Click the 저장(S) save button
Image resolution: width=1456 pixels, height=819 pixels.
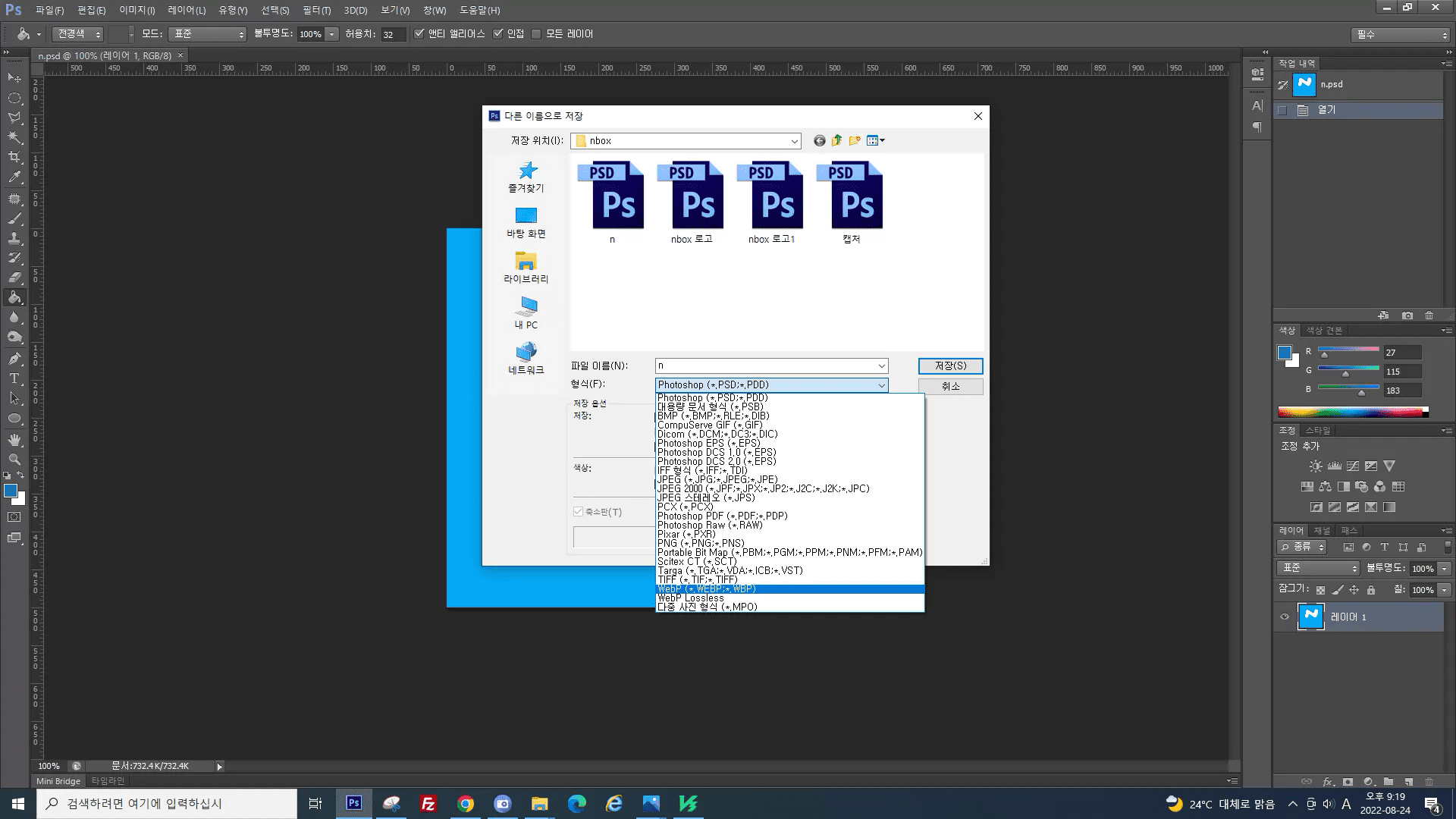(950, 366)
